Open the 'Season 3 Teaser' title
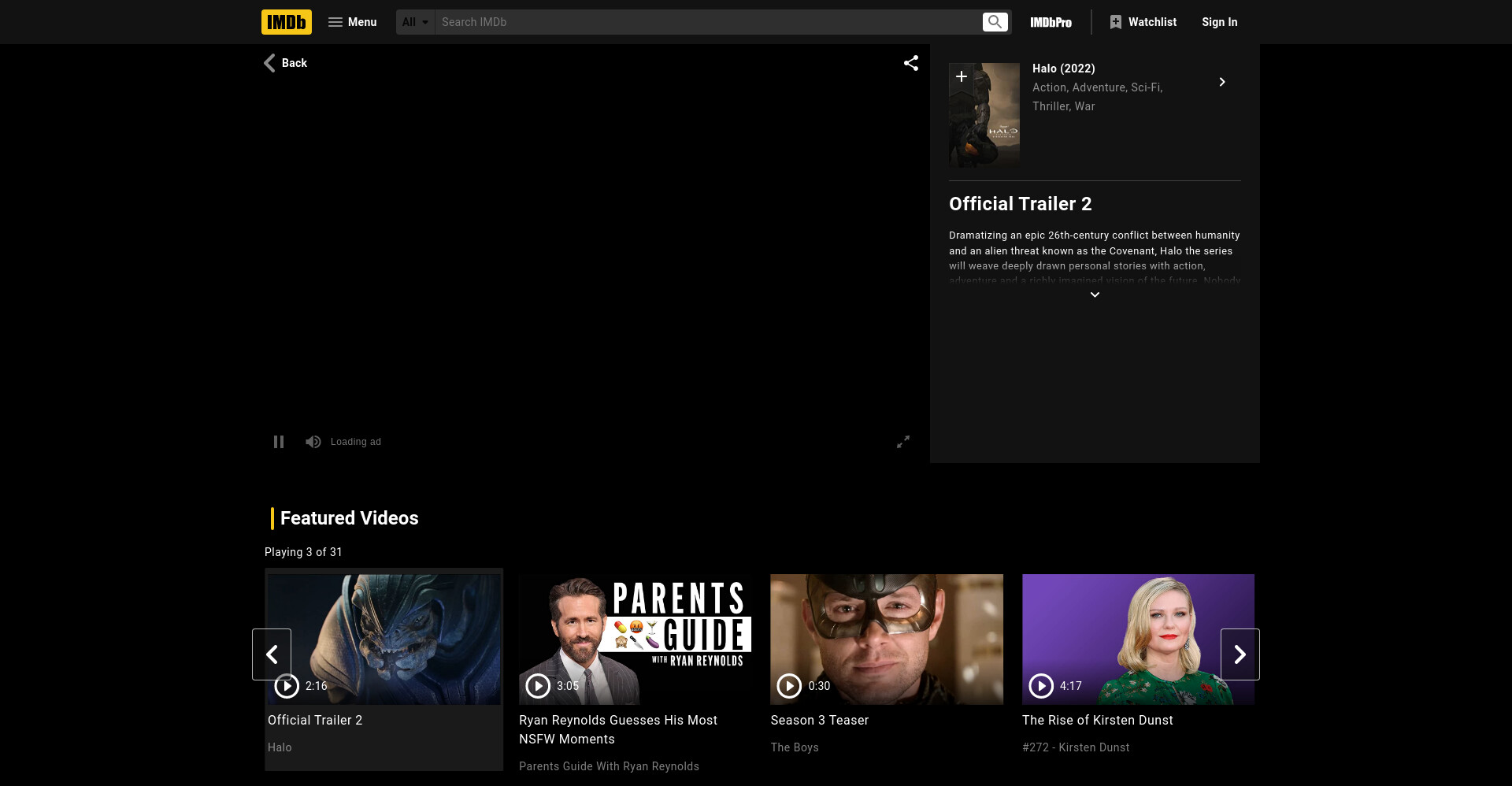Viewport: 1512px width, 786px height. (820, 720)
